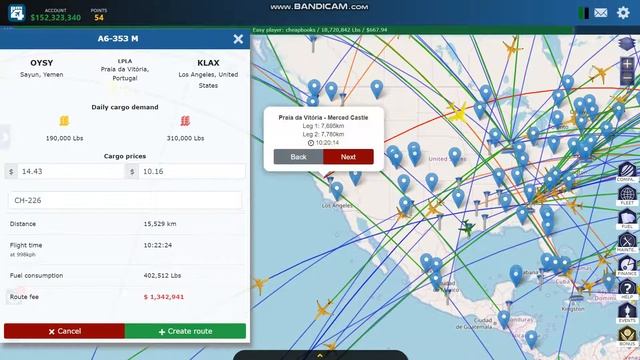The width and height of the screenshot is (640, 360).
Task: Click the Easy player ticker bar
Action: [412, 30]
